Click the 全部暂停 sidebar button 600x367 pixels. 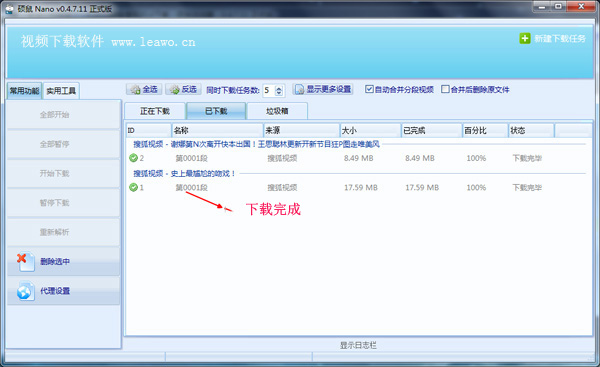click(x=64, y=144)
